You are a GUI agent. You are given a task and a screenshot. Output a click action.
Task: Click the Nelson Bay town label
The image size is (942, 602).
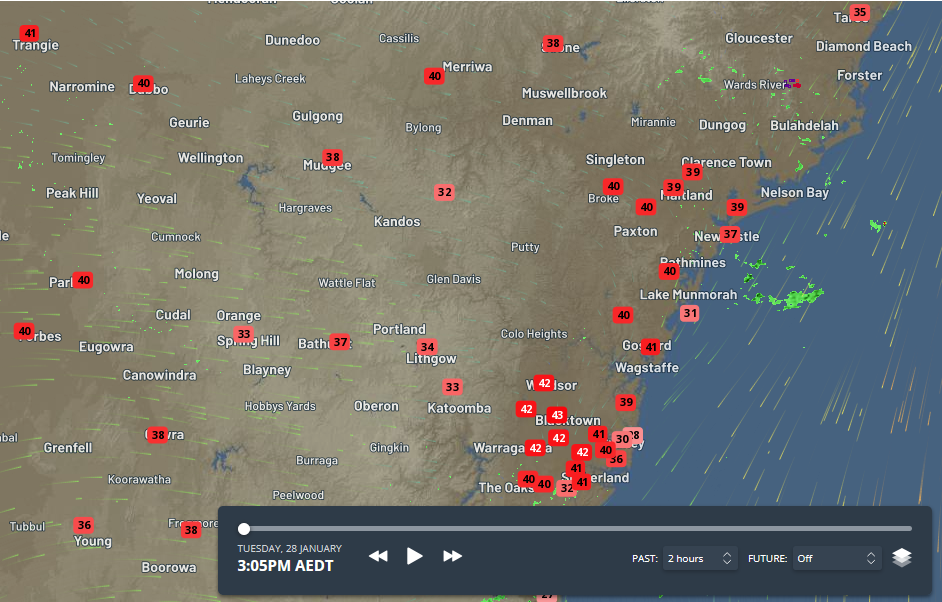(794, 192)
